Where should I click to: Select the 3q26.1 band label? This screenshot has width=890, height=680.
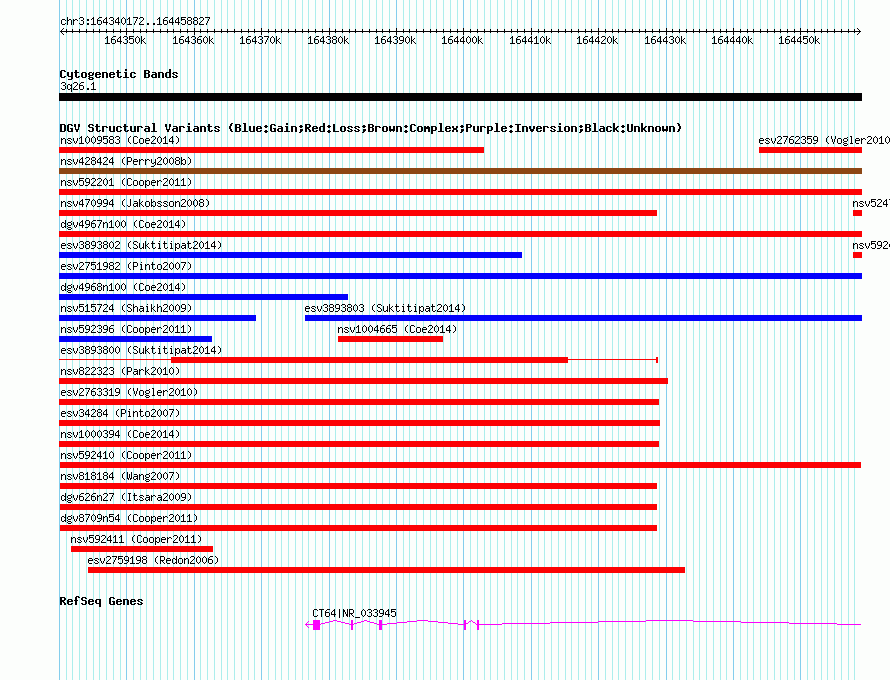78,86
